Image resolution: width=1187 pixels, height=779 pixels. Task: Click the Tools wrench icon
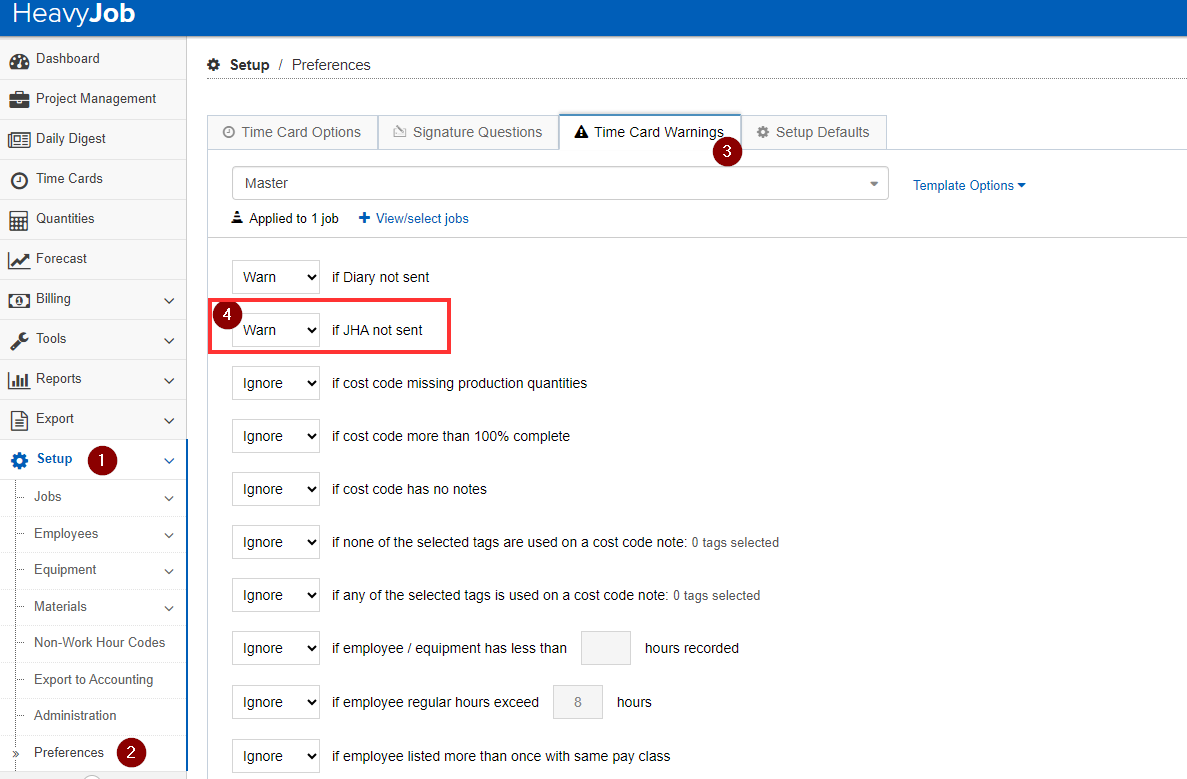pyautogui.click(x=19, y=341)
